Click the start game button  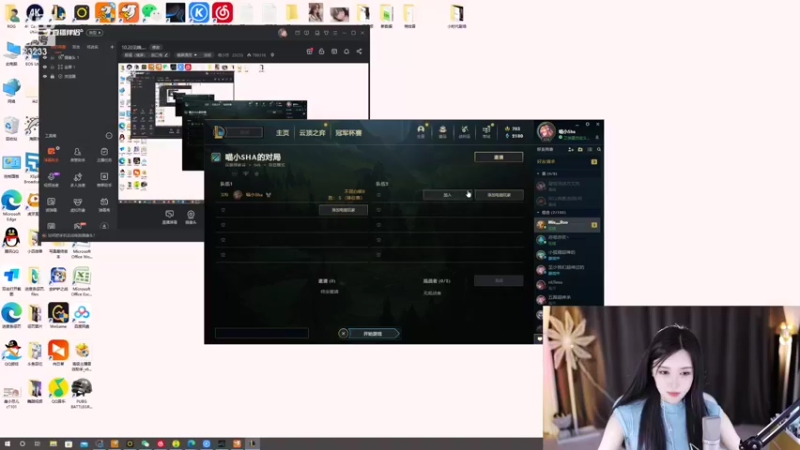point(373,333)
